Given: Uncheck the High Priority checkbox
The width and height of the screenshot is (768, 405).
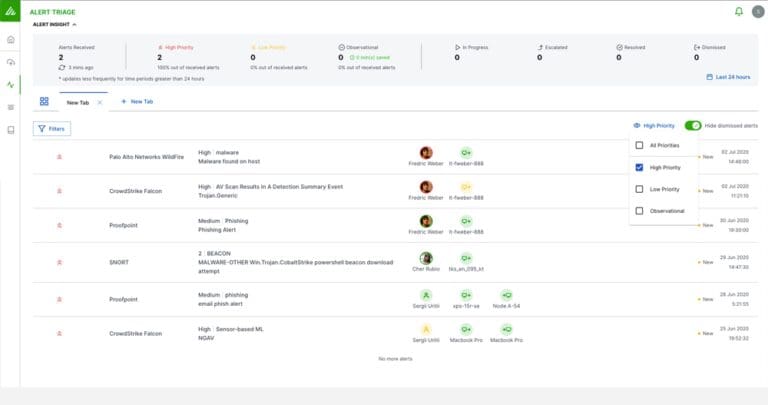Looking at the screenshot, I should coord(639,167).
